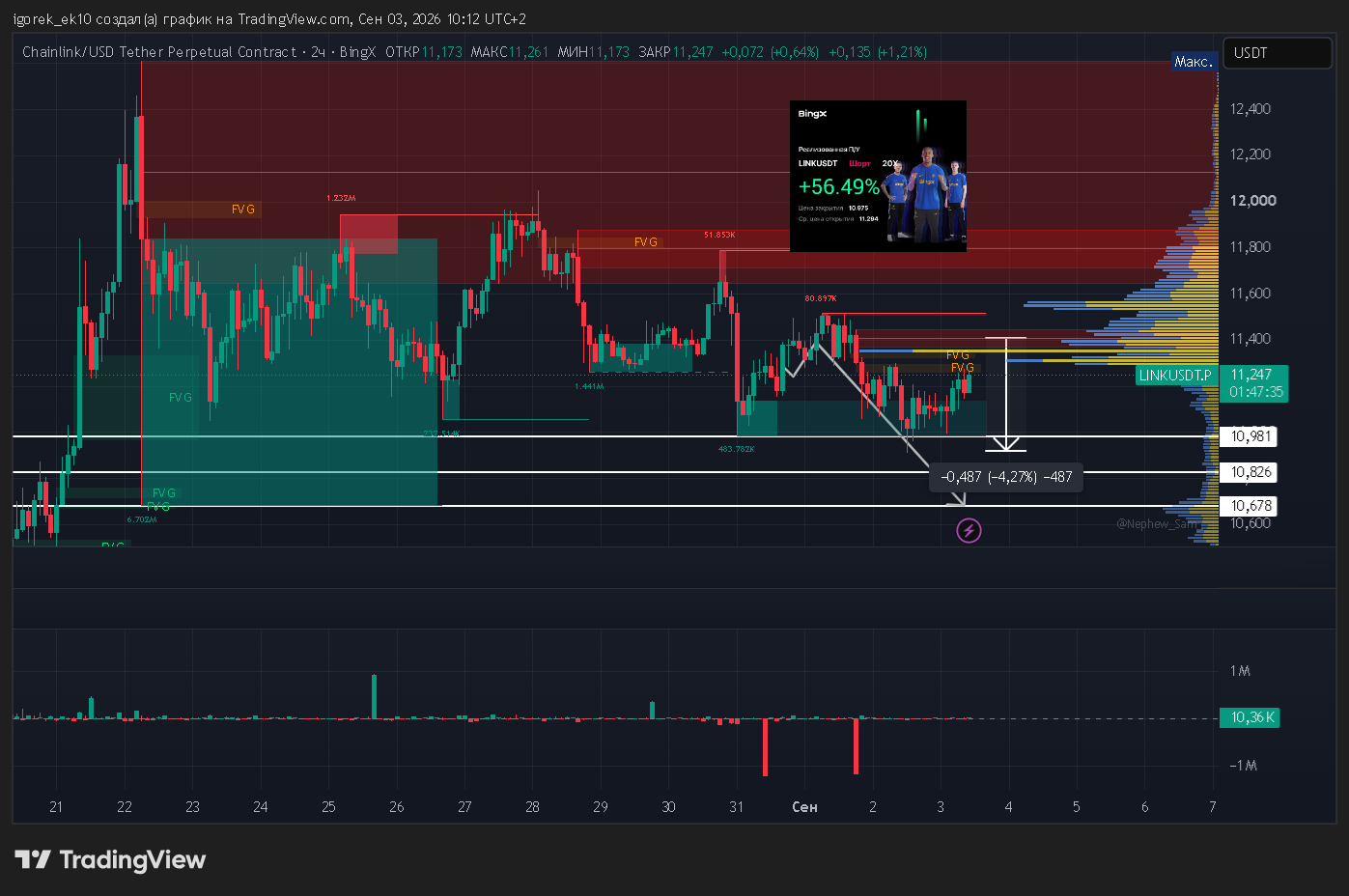Click the 483.782K label below green zone
Screen dimensions: 1349x896
click(736, 449)
